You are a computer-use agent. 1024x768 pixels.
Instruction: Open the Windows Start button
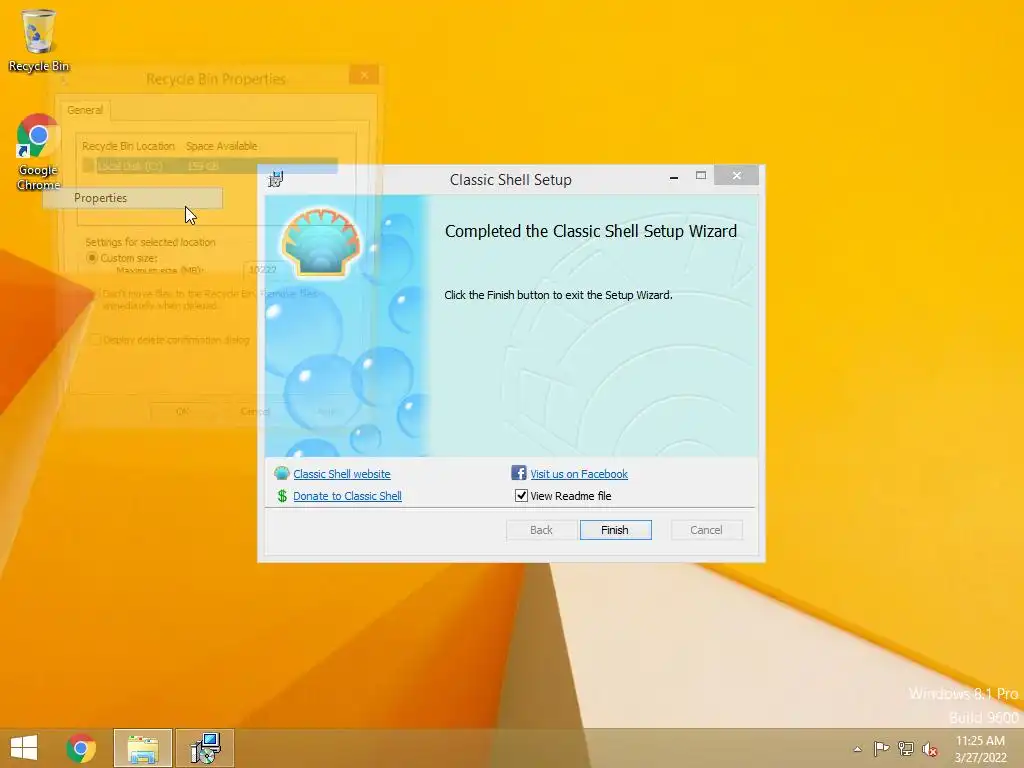(x=24, y=748)
